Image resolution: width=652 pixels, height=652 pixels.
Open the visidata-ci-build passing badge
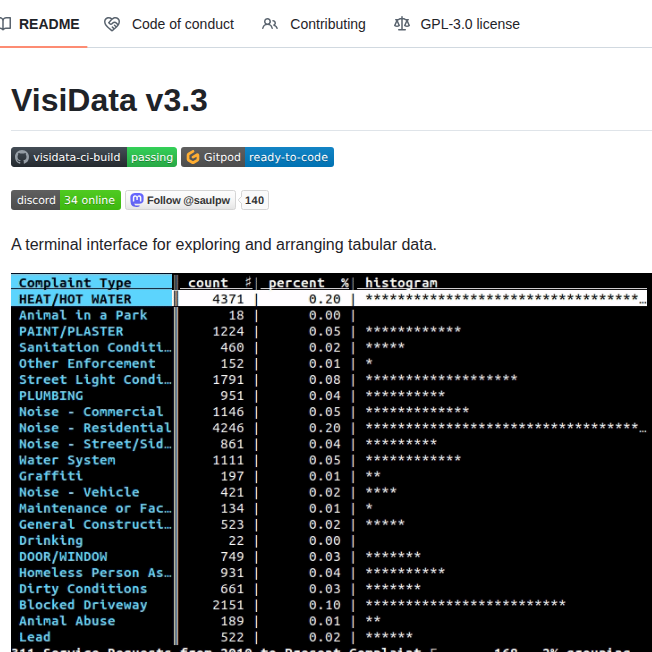pos(94,157)
